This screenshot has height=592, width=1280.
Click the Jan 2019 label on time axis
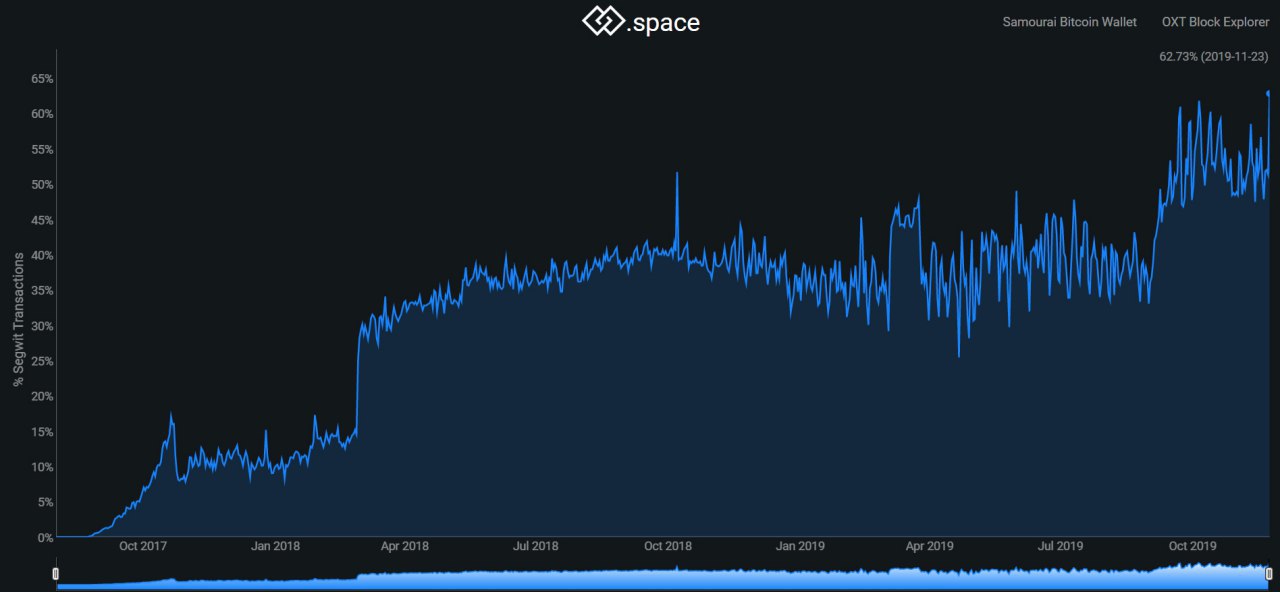click(800, 546)
